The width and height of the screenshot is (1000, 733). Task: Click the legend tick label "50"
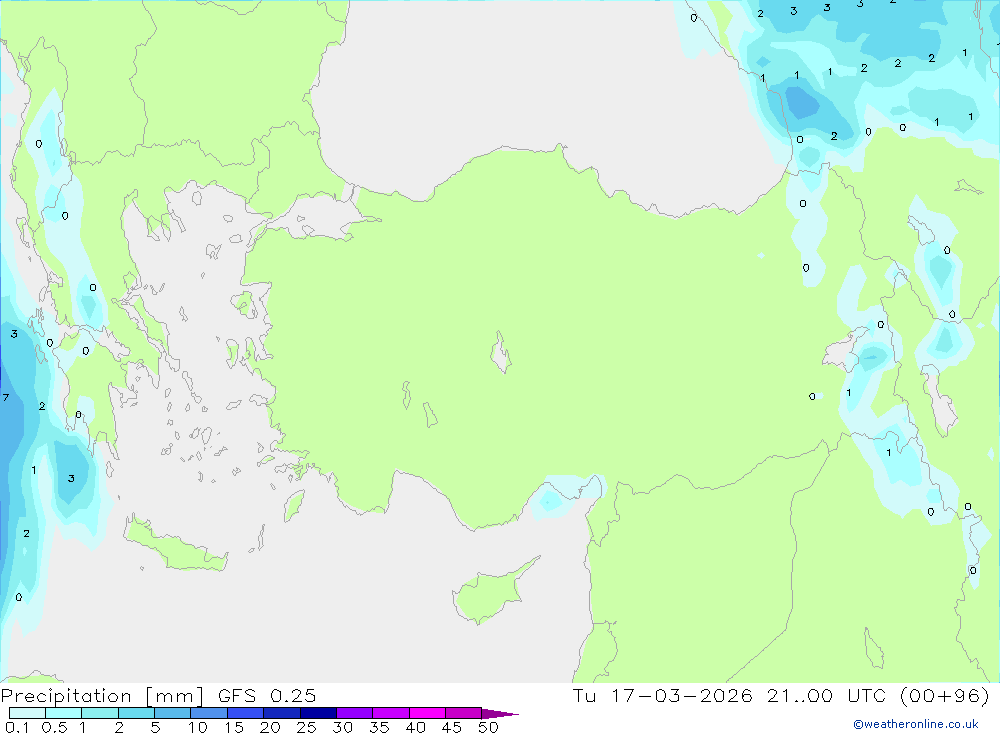pos(488,727)
